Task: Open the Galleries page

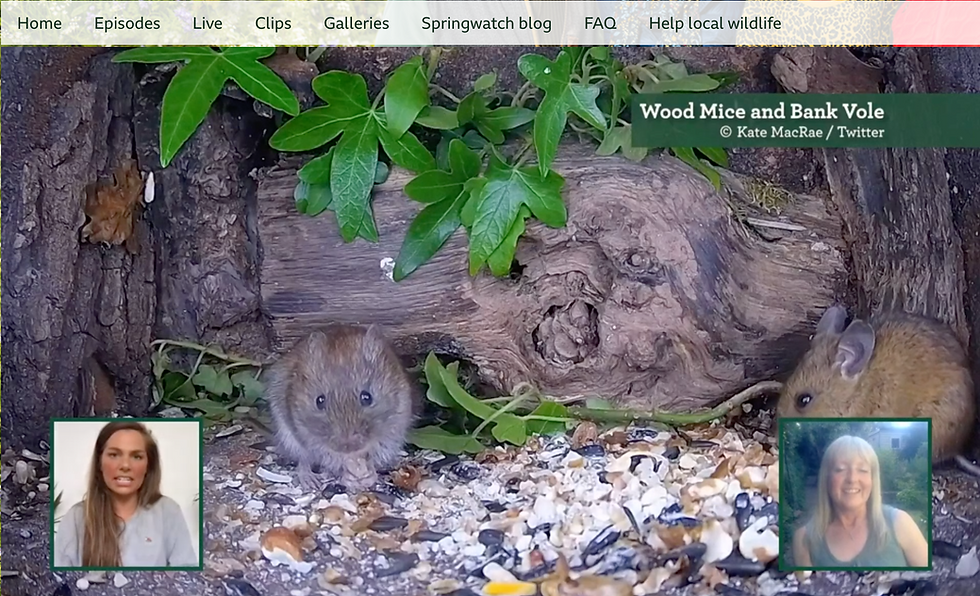Action: pos(356,24)
